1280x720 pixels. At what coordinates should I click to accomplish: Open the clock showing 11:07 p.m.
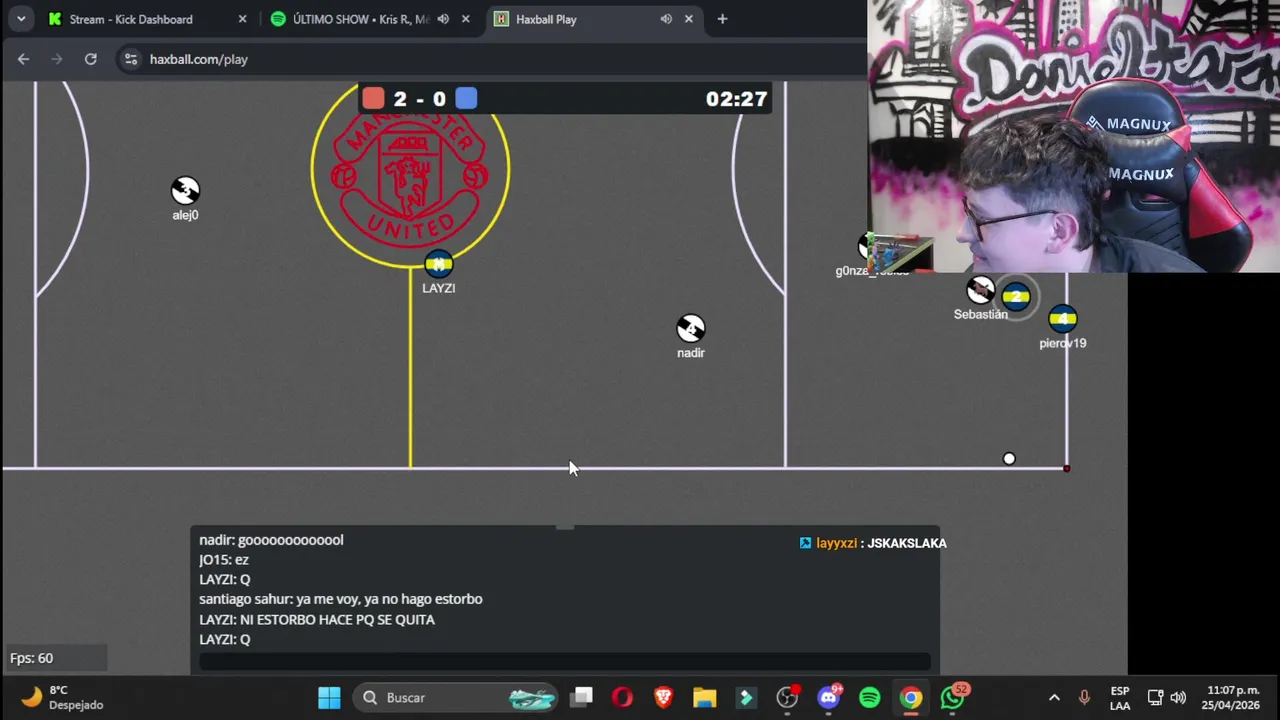click(x=1233, y=697)
